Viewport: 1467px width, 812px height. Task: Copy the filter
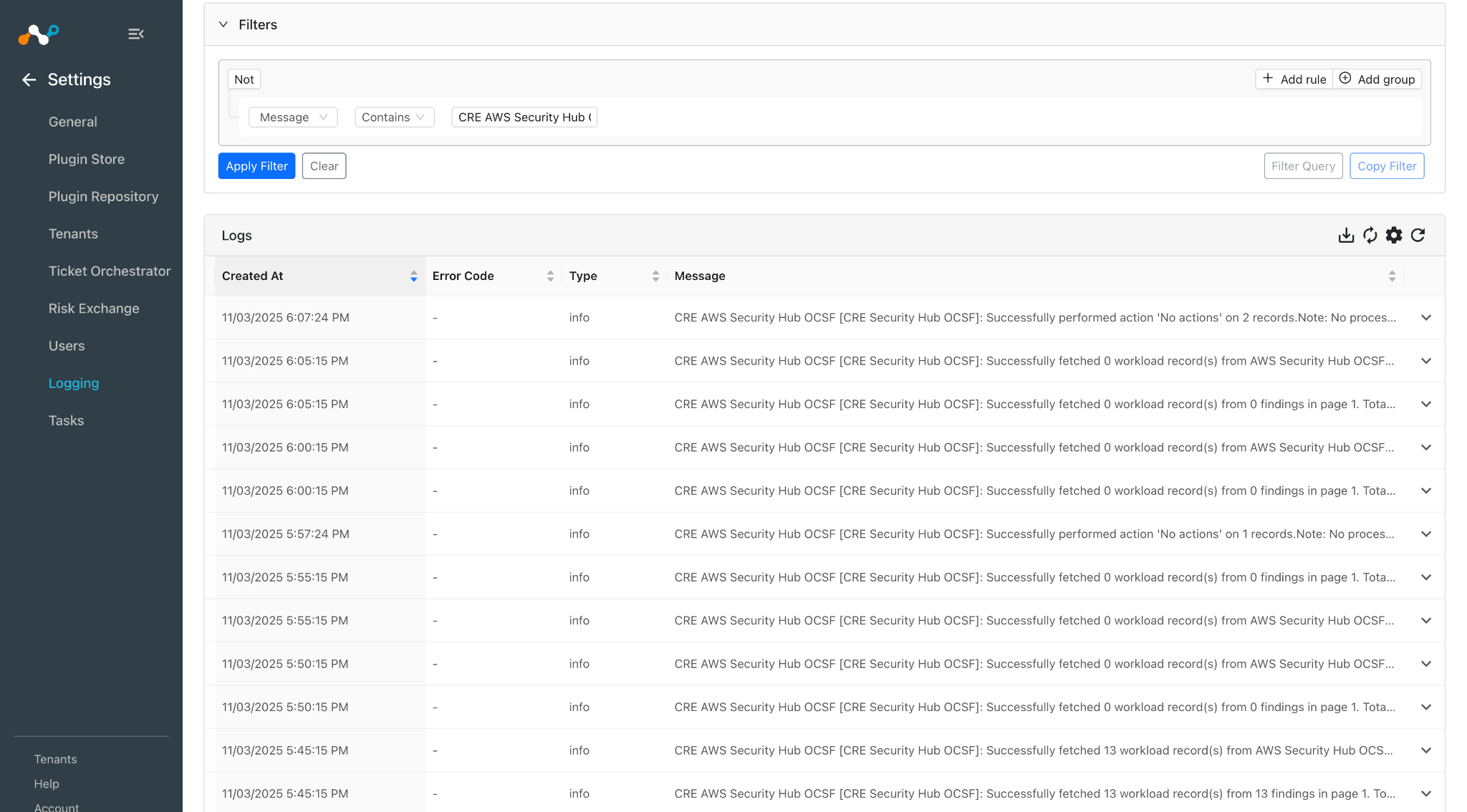point(1387,166)
